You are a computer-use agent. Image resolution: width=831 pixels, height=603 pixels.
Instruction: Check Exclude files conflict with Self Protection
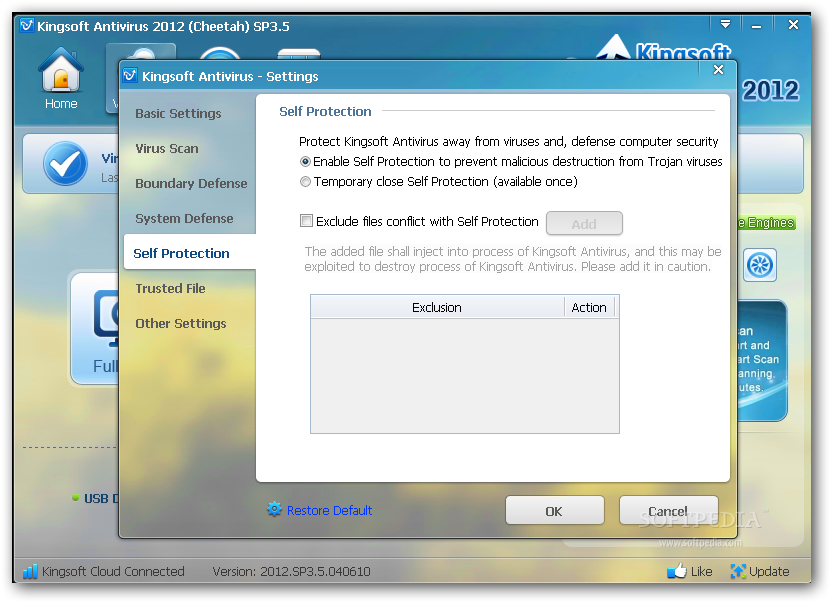(x=306, y=221)
